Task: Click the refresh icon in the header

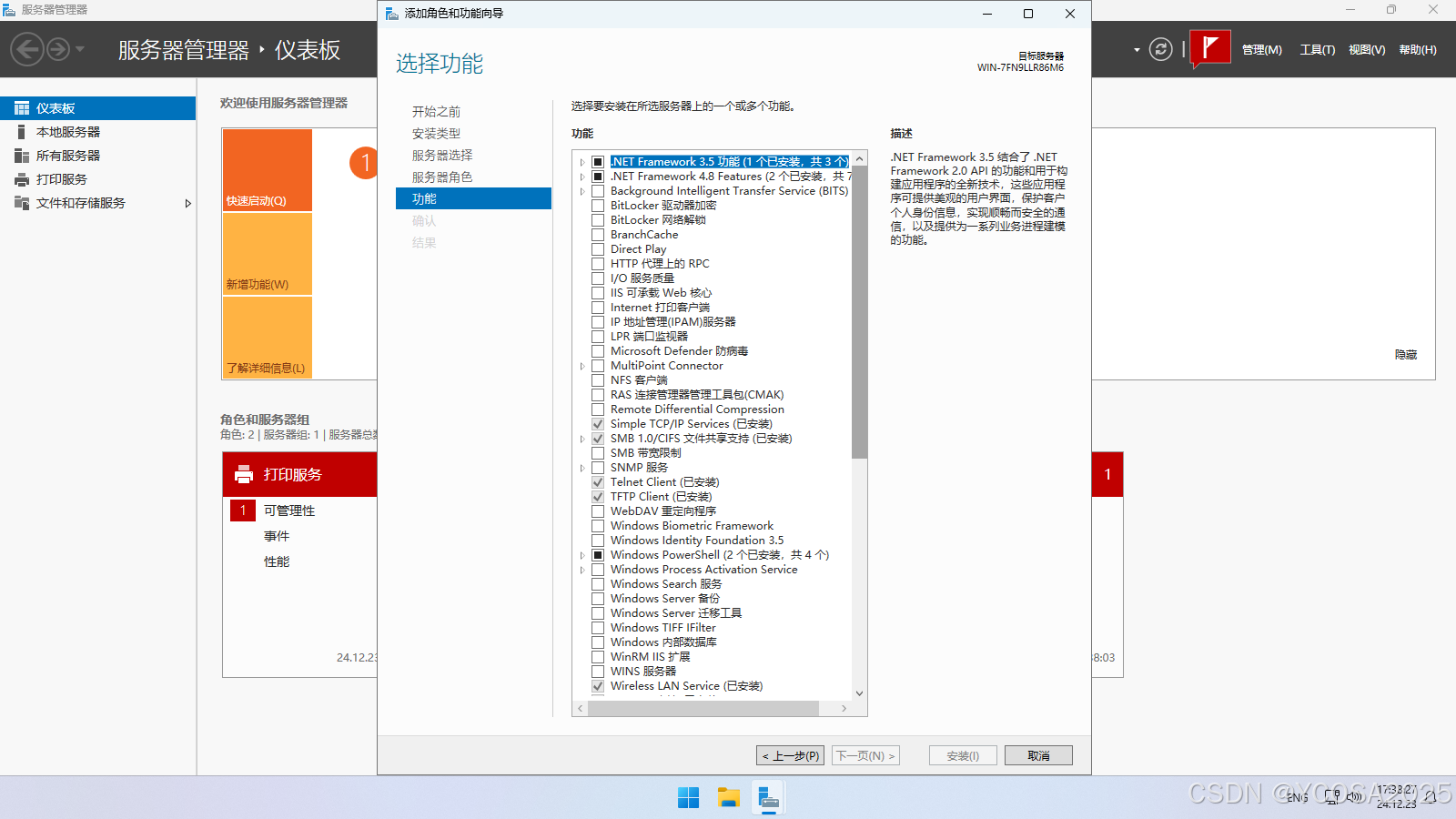Action: pos(1160,49)
